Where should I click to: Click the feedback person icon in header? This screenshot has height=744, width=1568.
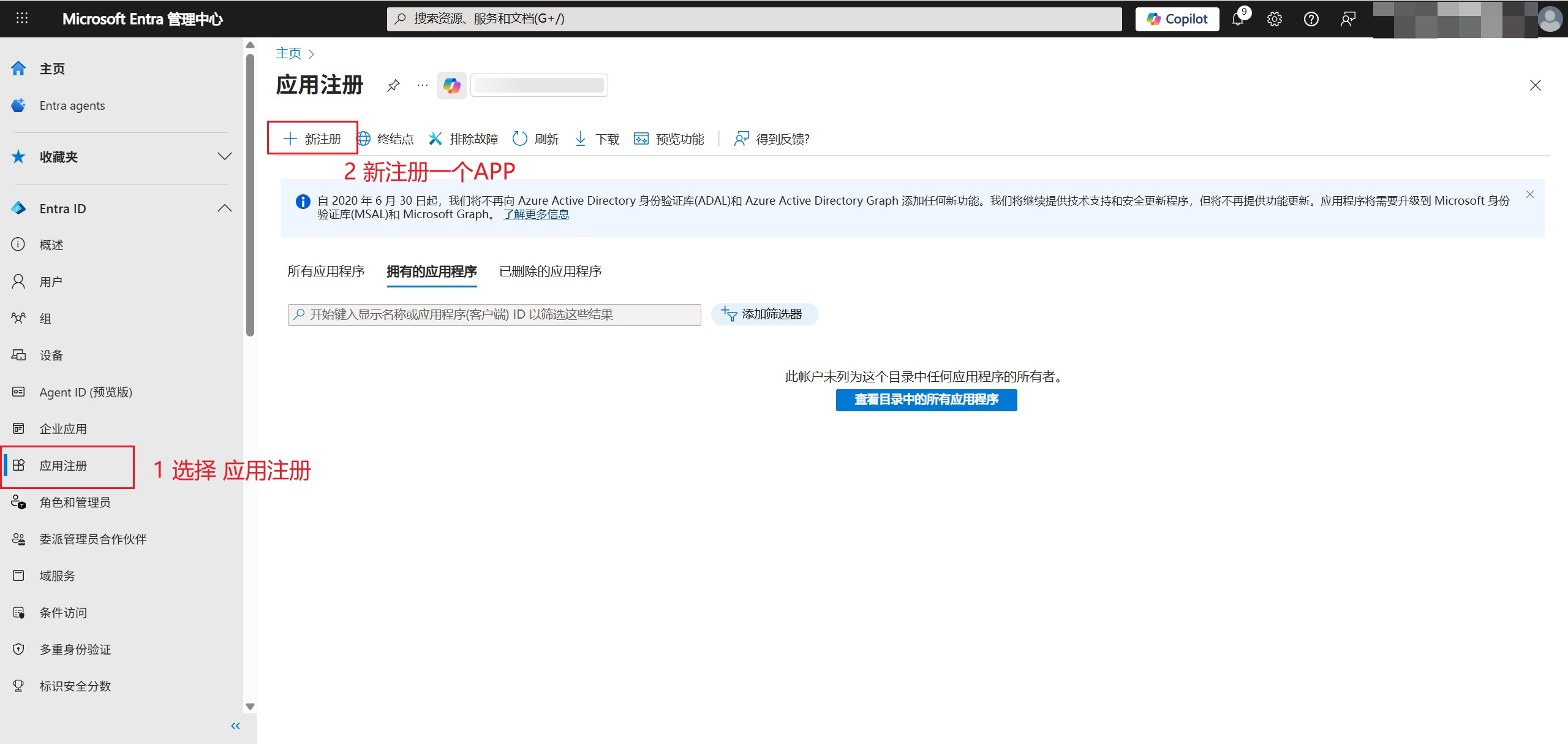coord(1347,19)
